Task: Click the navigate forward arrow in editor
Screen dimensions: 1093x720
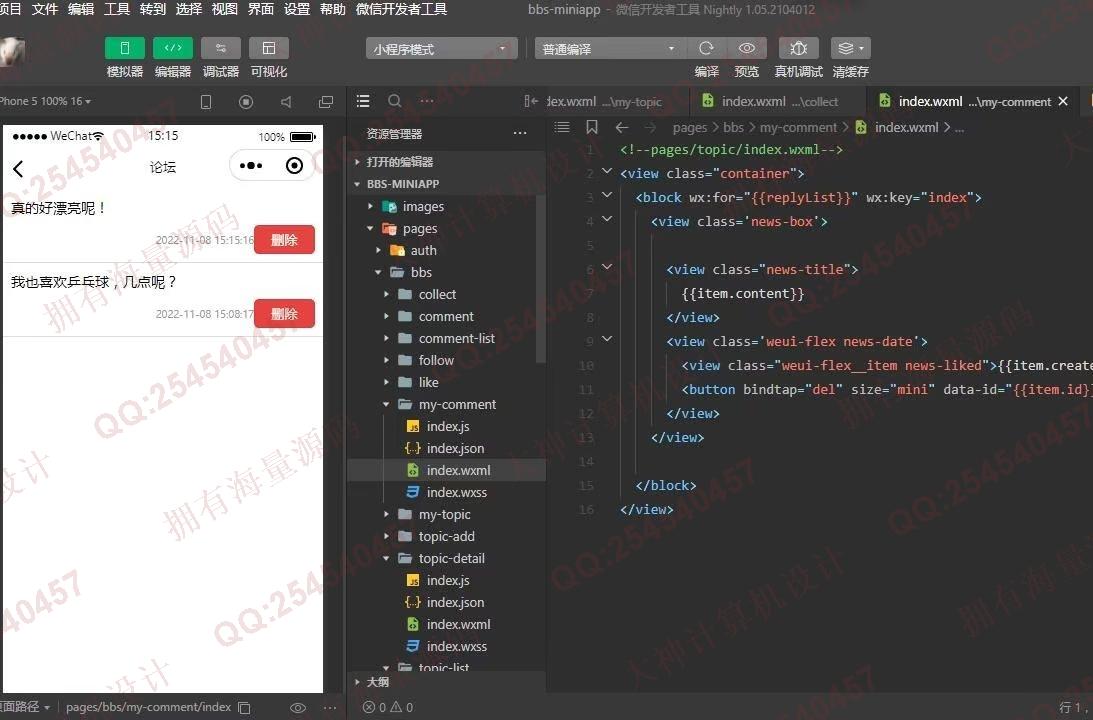Action: [x=650, y=127]
